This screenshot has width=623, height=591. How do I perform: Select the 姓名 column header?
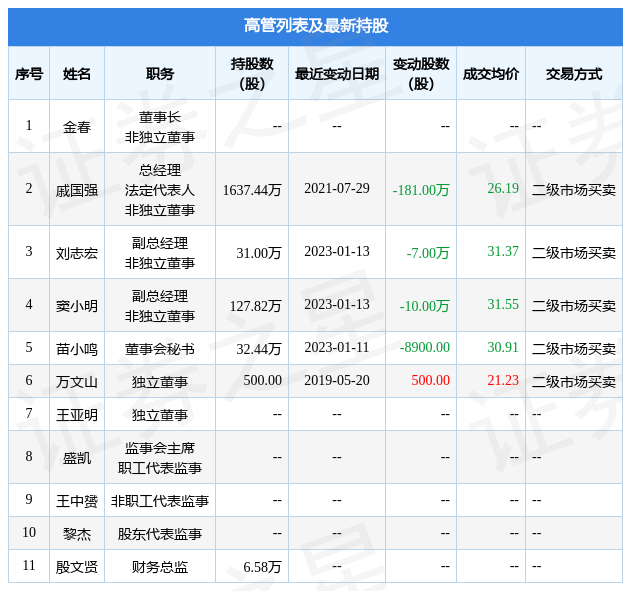pos(77,74)
